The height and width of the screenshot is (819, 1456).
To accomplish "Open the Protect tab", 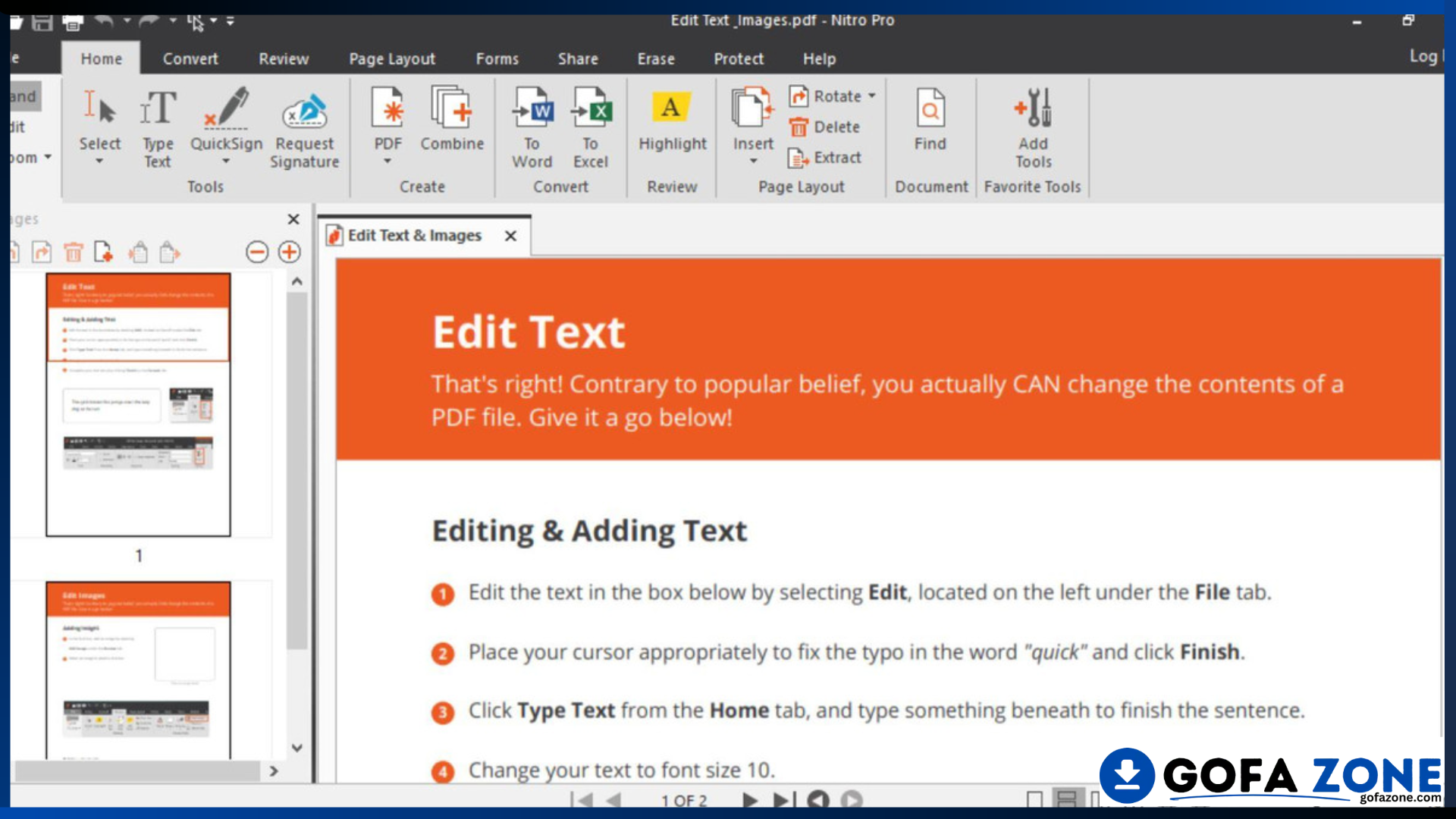I will 739,58.
